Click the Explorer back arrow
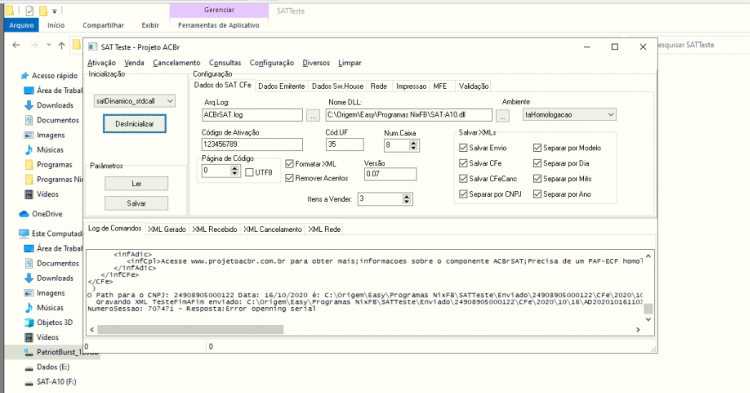 (x=16, y=45)
